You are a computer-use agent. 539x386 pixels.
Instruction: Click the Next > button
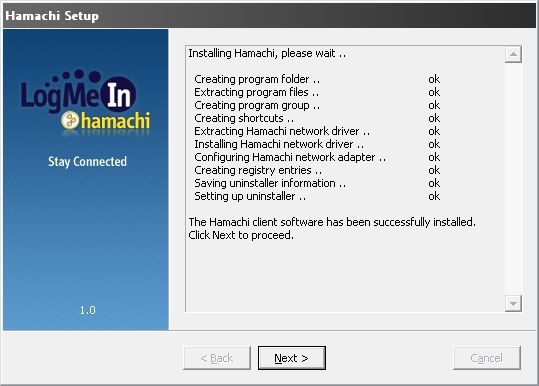[x=292, y=358]
